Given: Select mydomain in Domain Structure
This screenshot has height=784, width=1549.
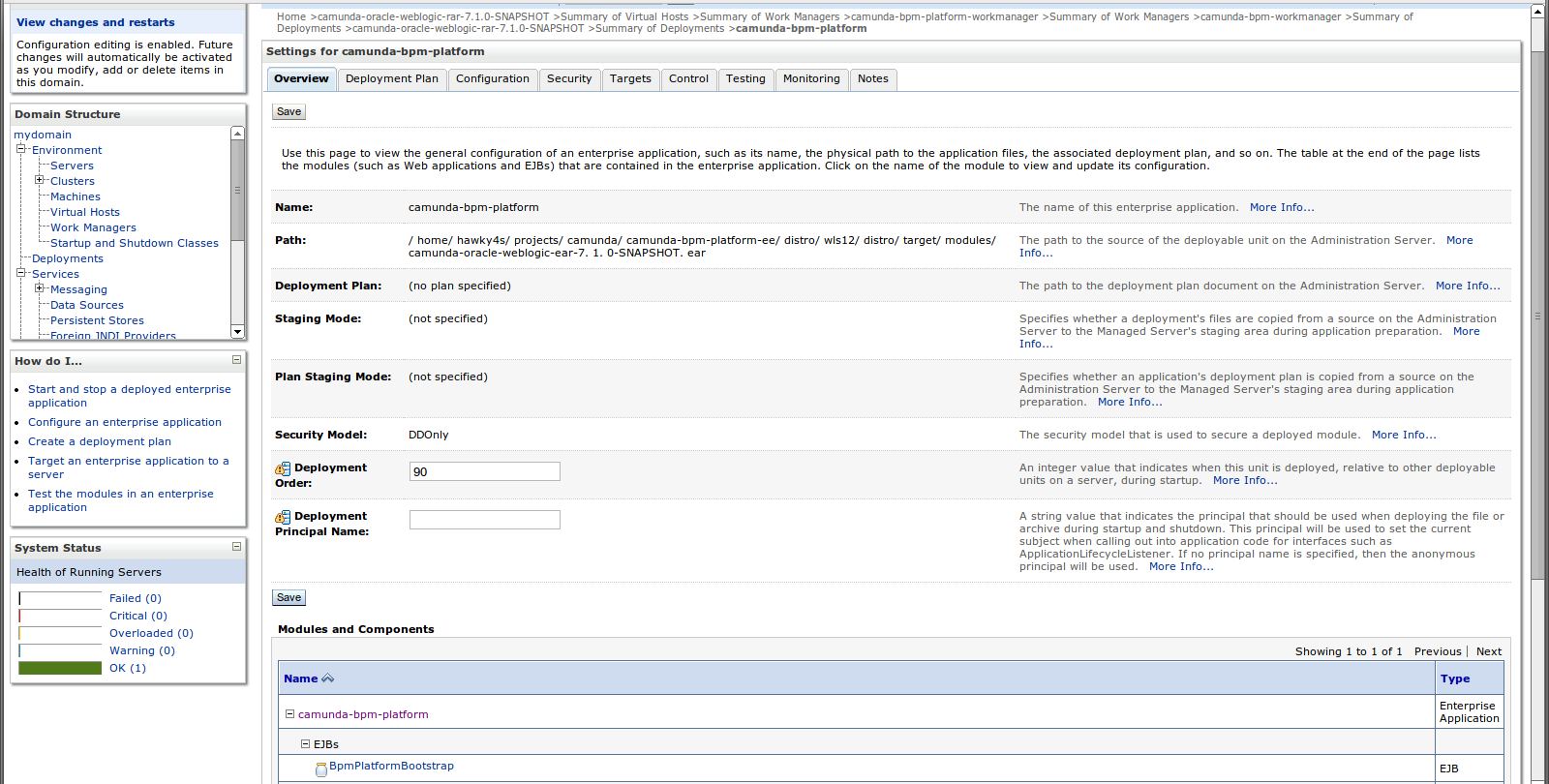Looking at the screenshot, I should coord(43,135).
